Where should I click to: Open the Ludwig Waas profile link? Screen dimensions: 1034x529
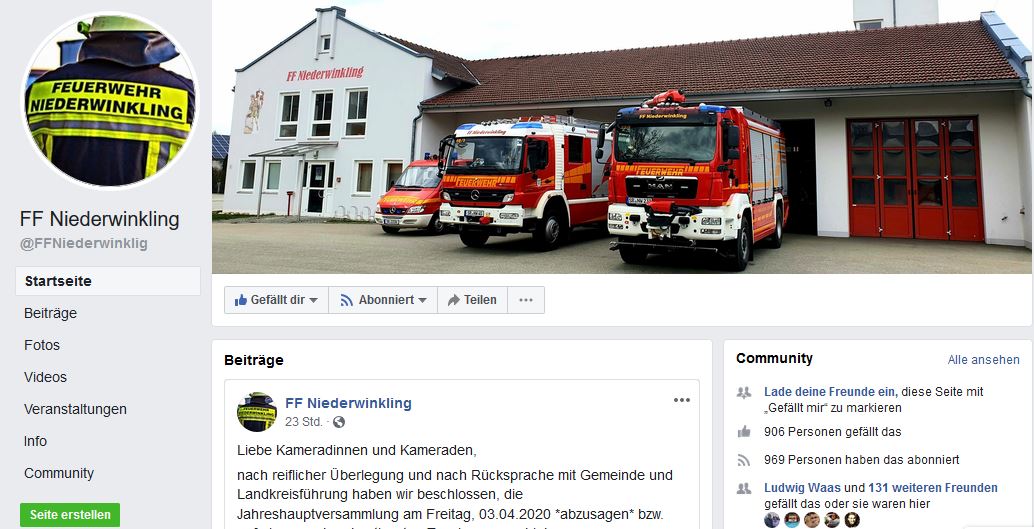pos(802,488)
